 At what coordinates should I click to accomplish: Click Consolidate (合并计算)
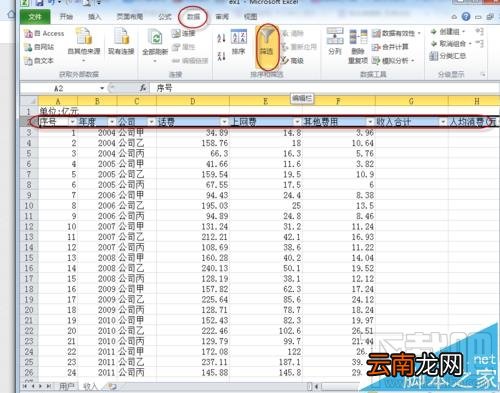pos(390,47)
